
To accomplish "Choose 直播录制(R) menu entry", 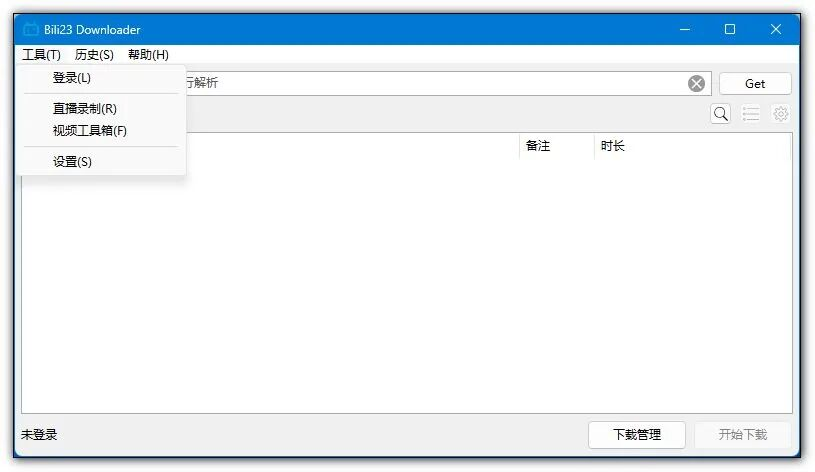I will coord(85,108).
